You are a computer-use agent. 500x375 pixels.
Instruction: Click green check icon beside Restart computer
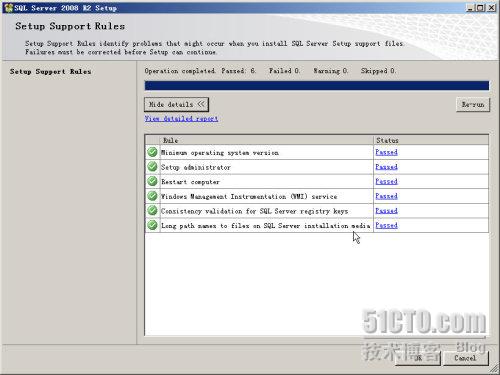tap(152, 181)
